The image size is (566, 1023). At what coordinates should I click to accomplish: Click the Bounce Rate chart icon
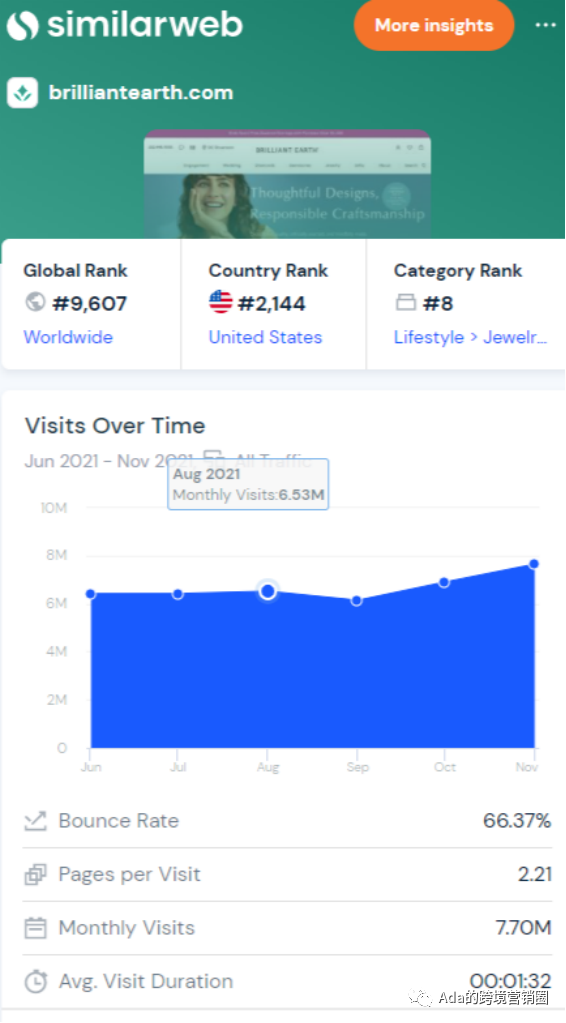(x=35, y=821)
